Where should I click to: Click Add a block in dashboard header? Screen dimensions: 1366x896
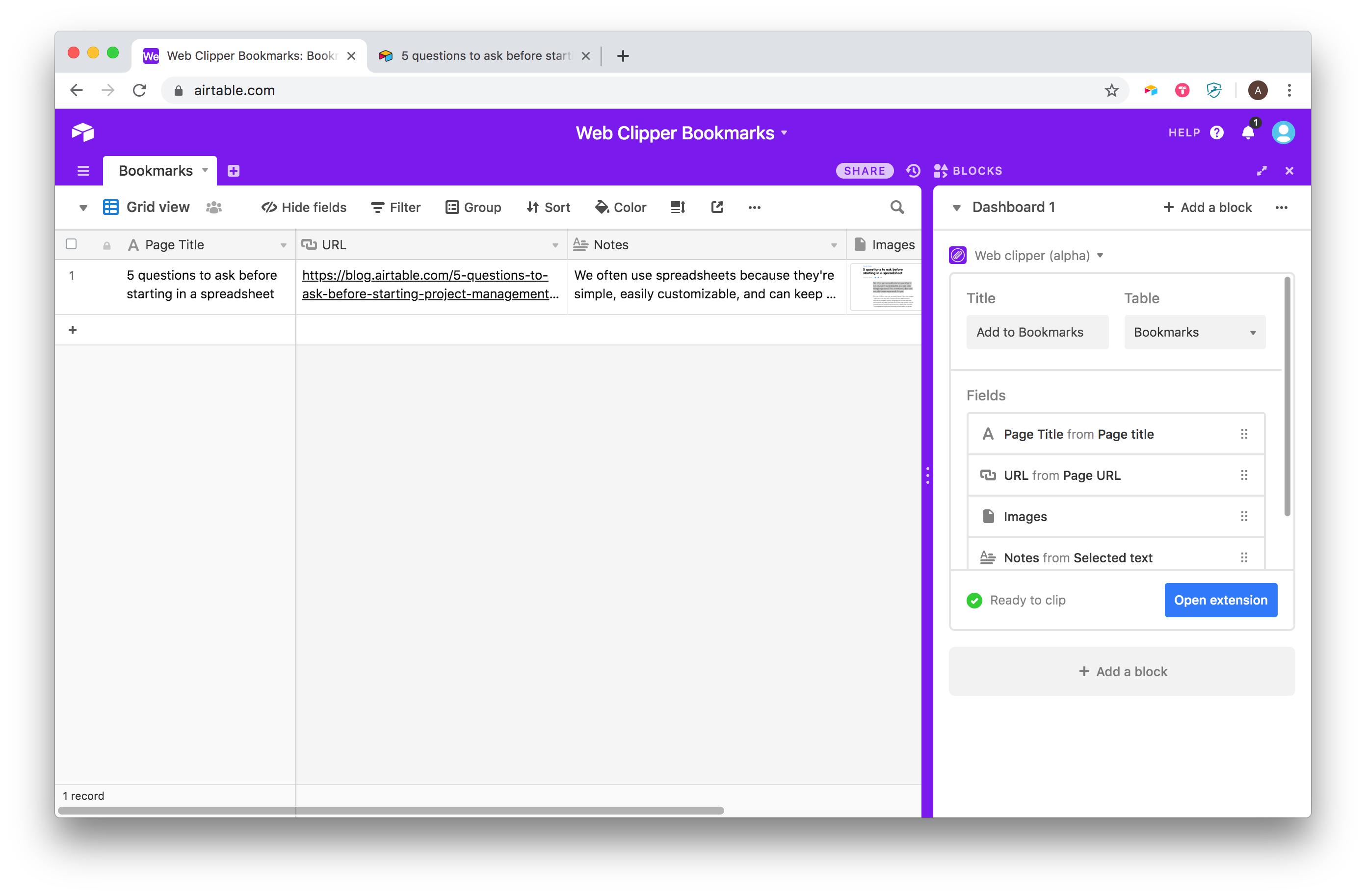[1207, 207]
